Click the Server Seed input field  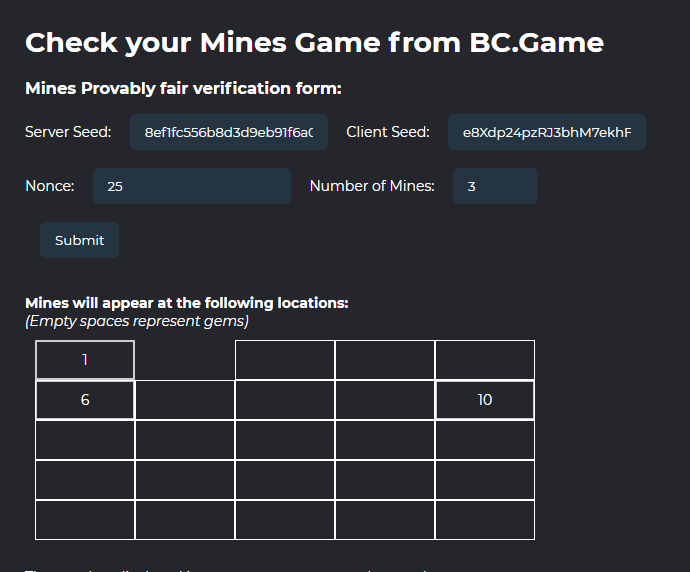(229, 132)
